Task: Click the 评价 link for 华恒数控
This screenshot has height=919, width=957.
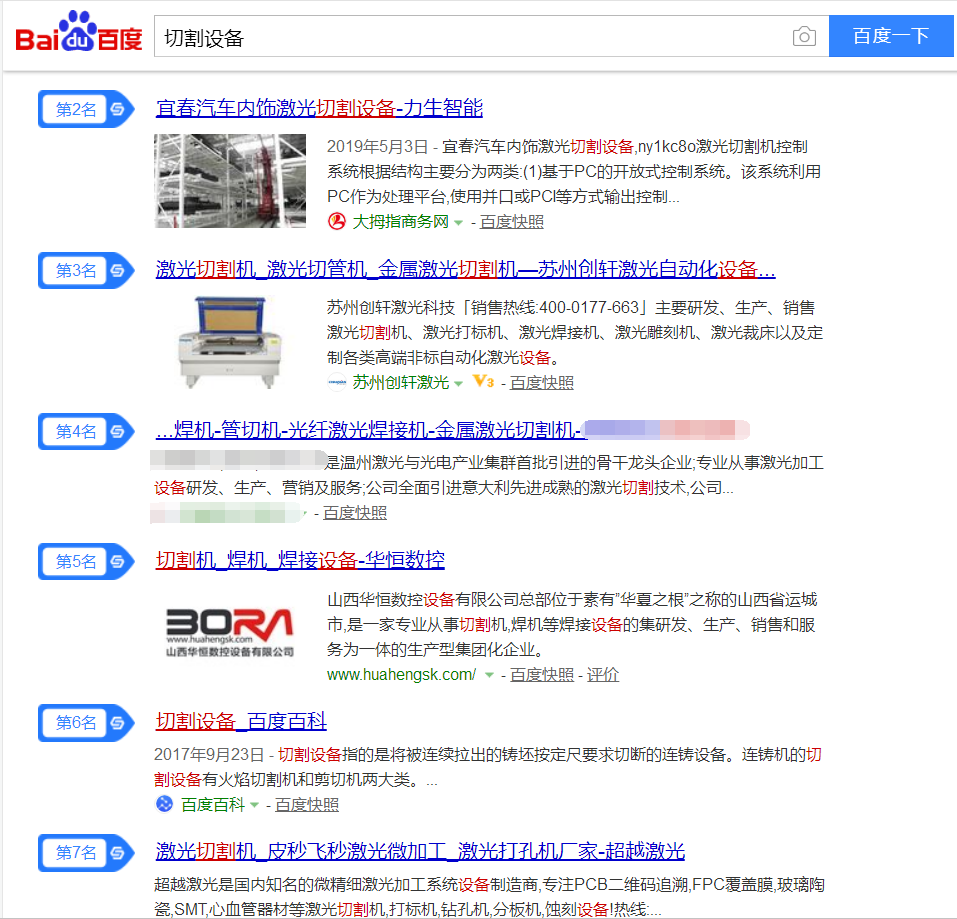Action: (602, 674)
